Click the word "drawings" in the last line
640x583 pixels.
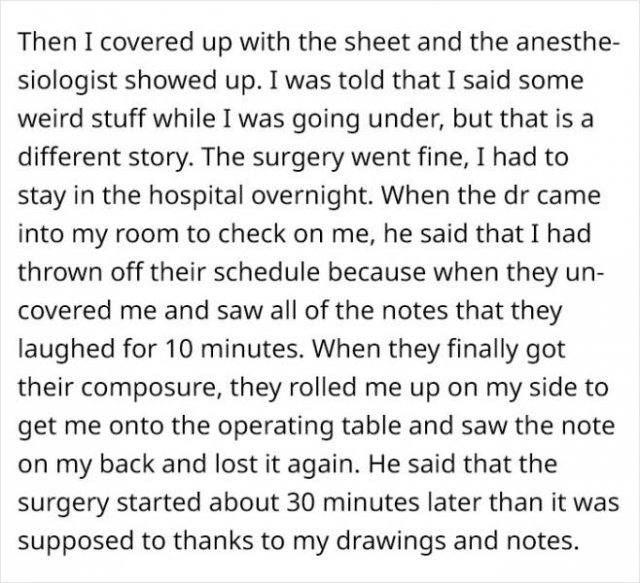(391, 541)
